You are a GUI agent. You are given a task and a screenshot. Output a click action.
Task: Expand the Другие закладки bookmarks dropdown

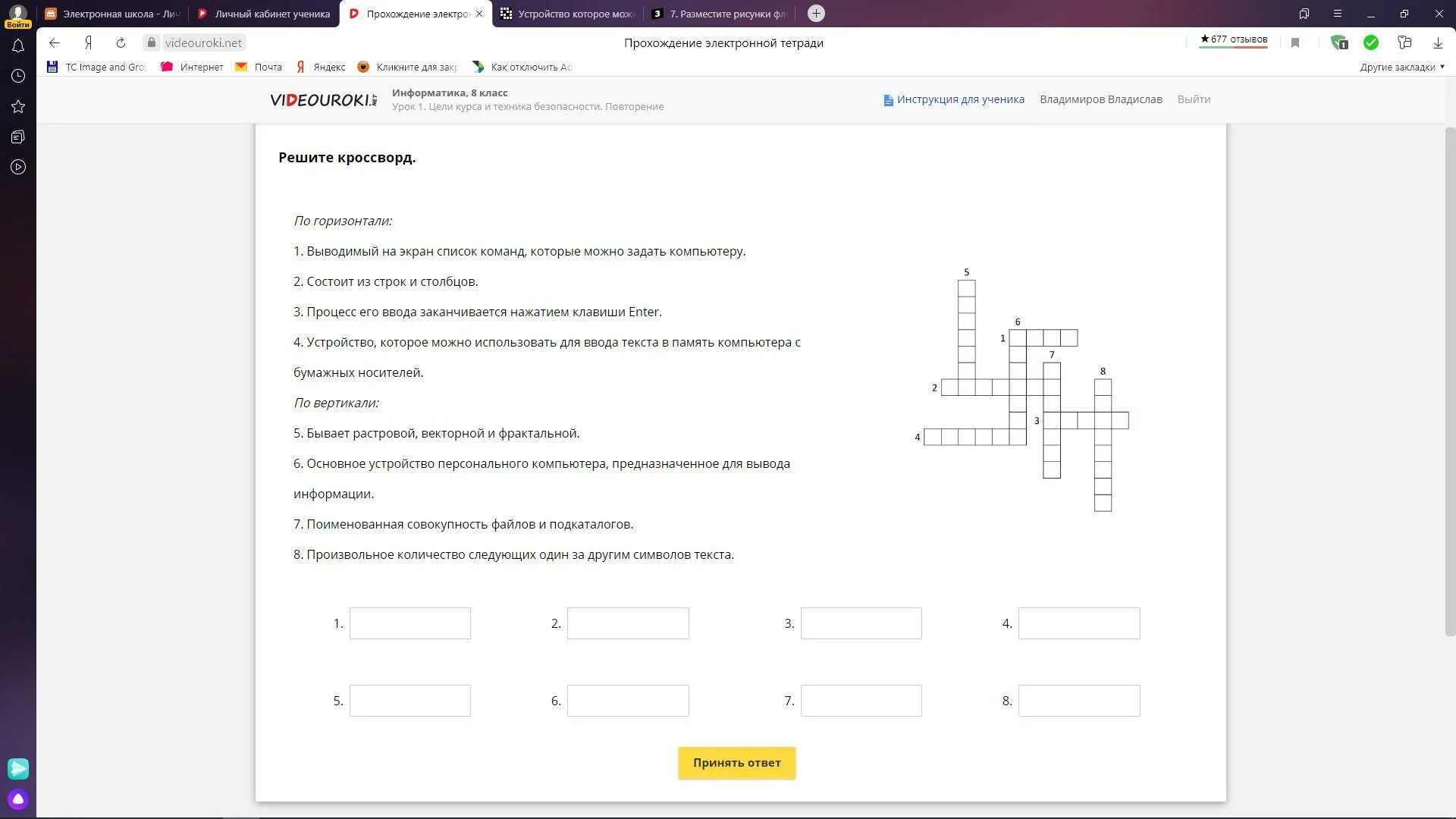[1402, 67]
